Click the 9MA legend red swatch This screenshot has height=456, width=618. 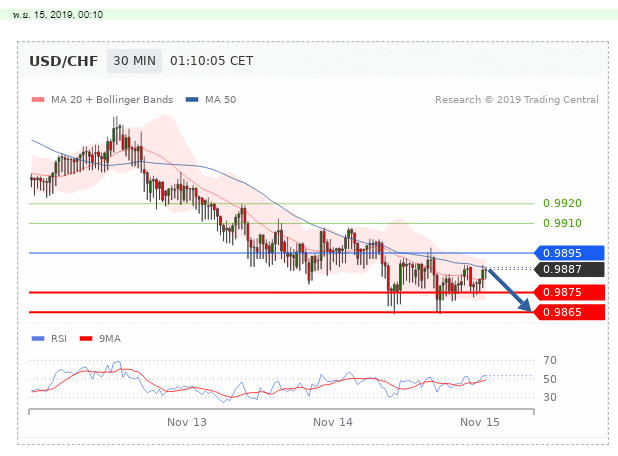click(86, 339)
